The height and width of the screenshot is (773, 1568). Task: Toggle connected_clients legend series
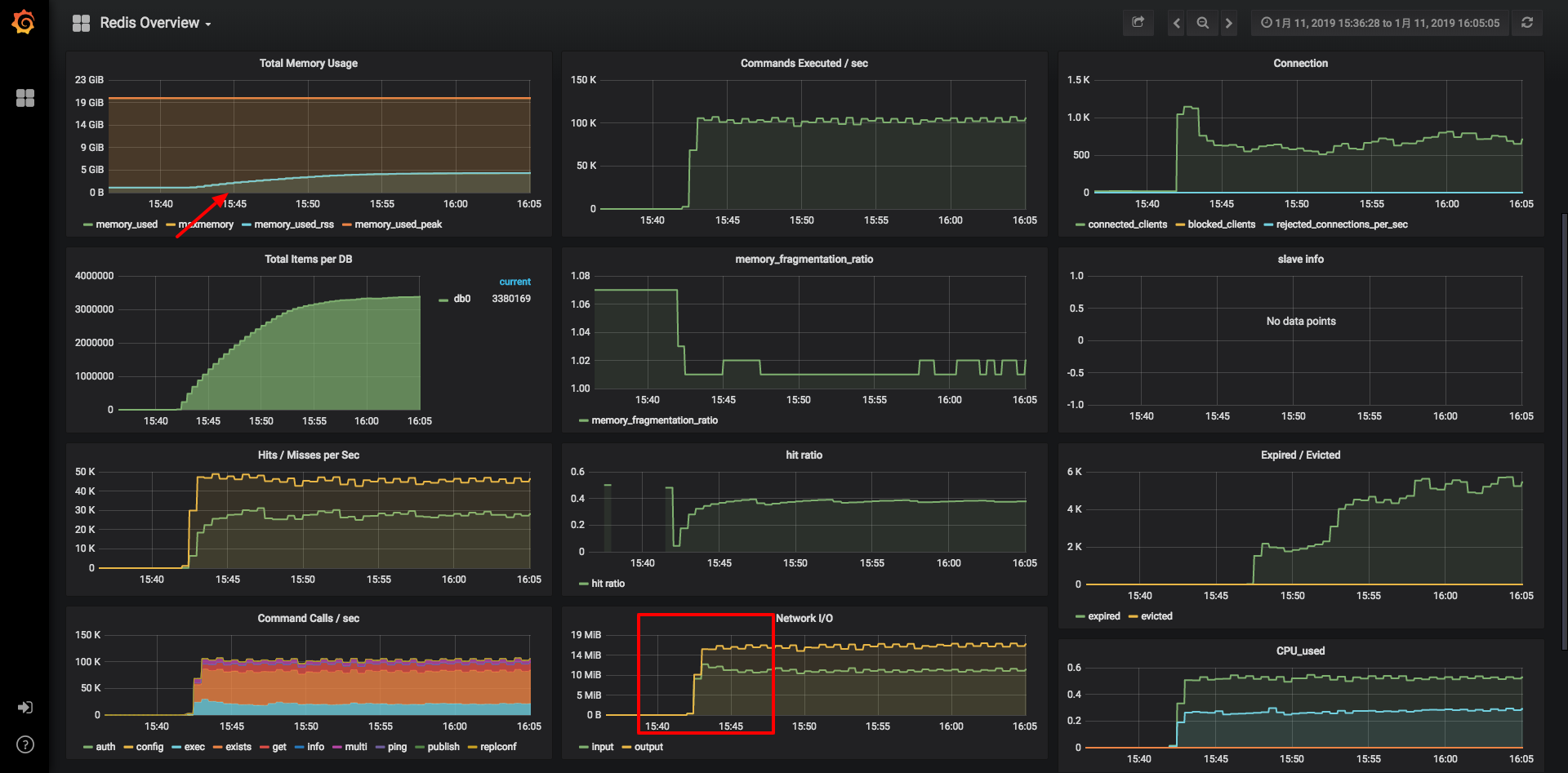coord(1128,224)
